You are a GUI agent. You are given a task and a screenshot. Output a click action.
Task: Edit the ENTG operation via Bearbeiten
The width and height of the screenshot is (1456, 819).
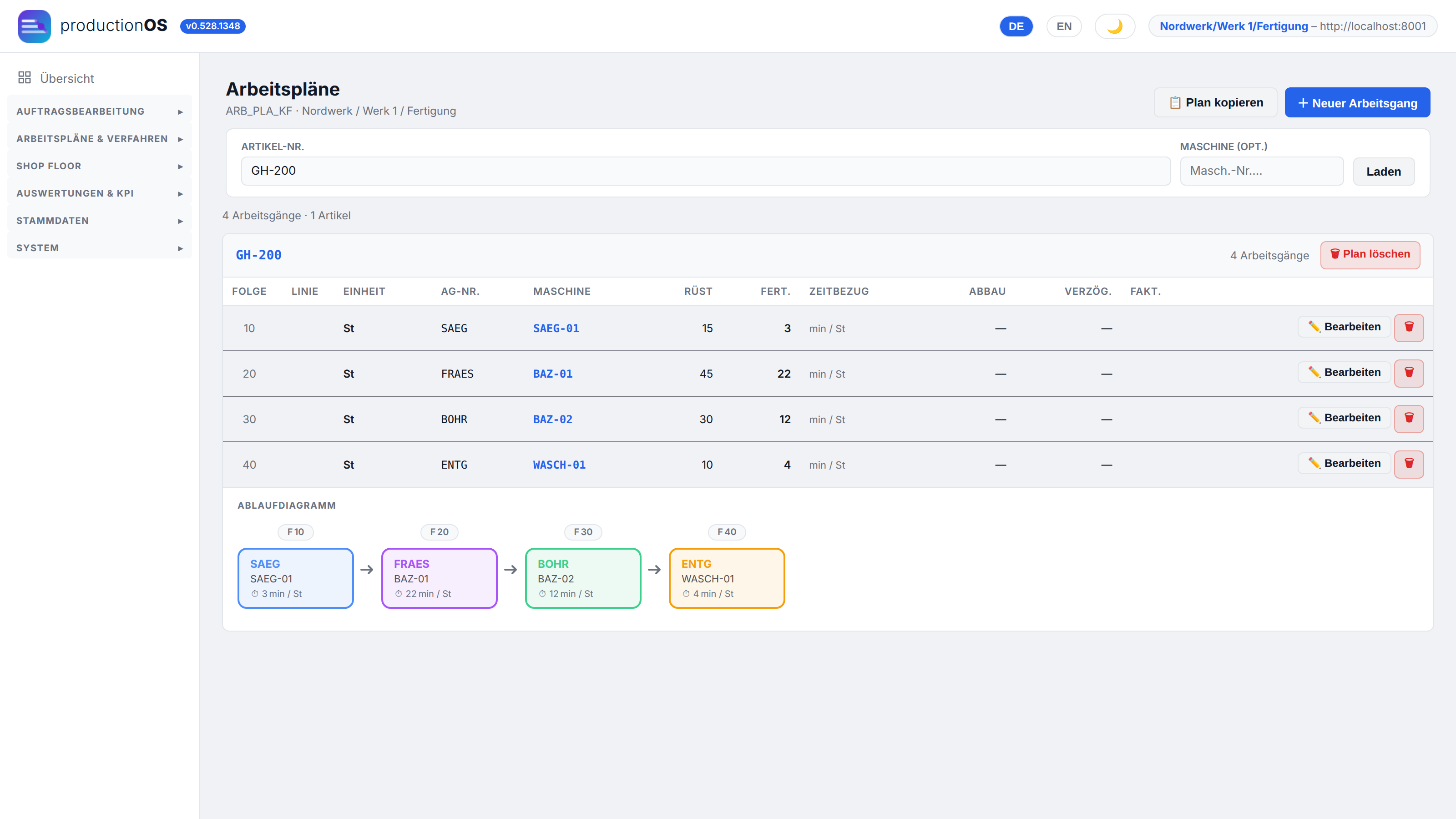point(1344,463)
